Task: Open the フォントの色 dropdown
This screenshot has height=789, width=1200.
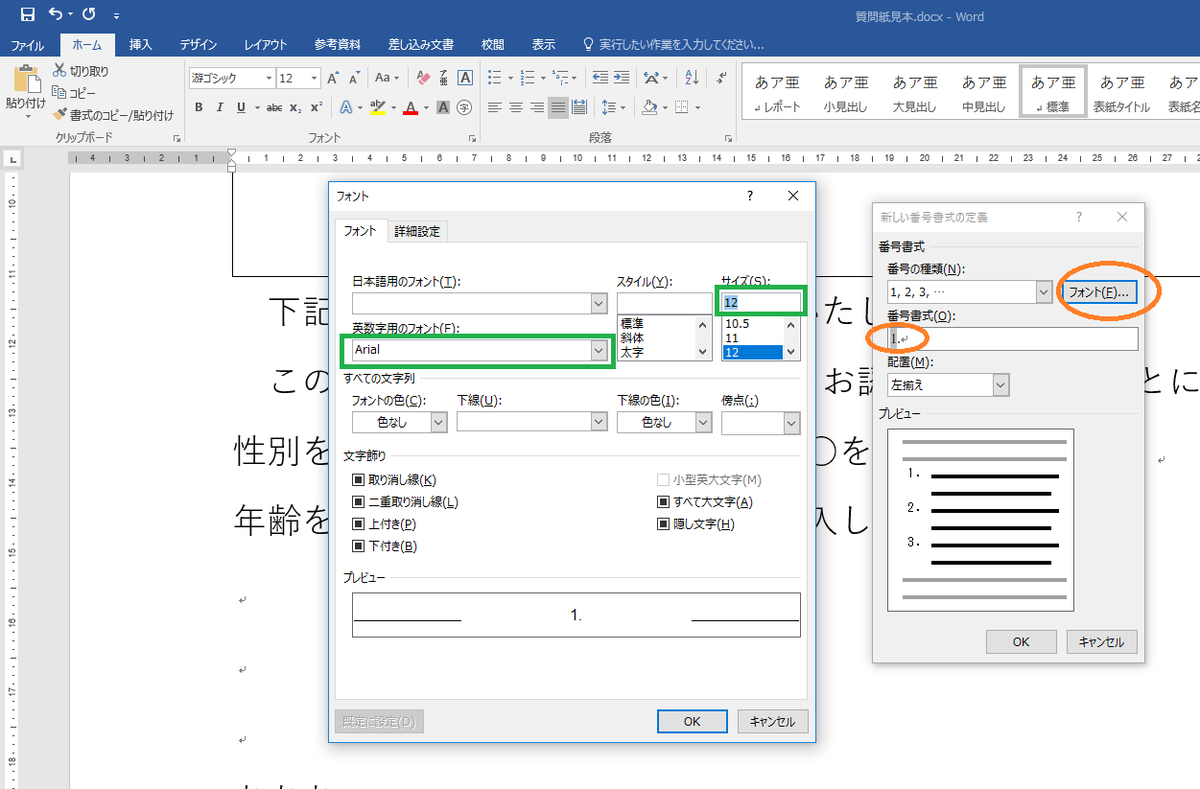Action: [439, 423]
